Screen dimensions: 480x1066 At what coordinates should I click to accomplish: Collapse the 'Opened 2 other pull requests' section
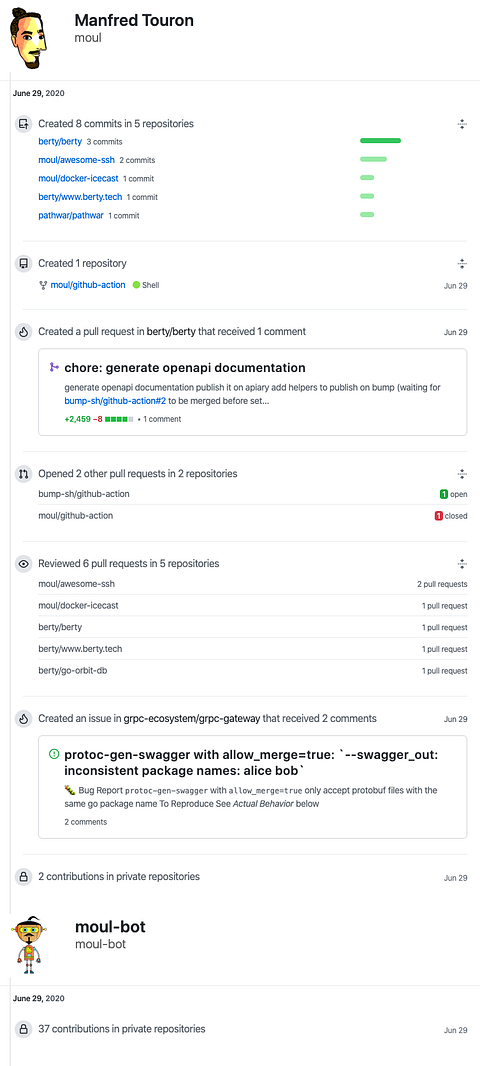(462, 474)
